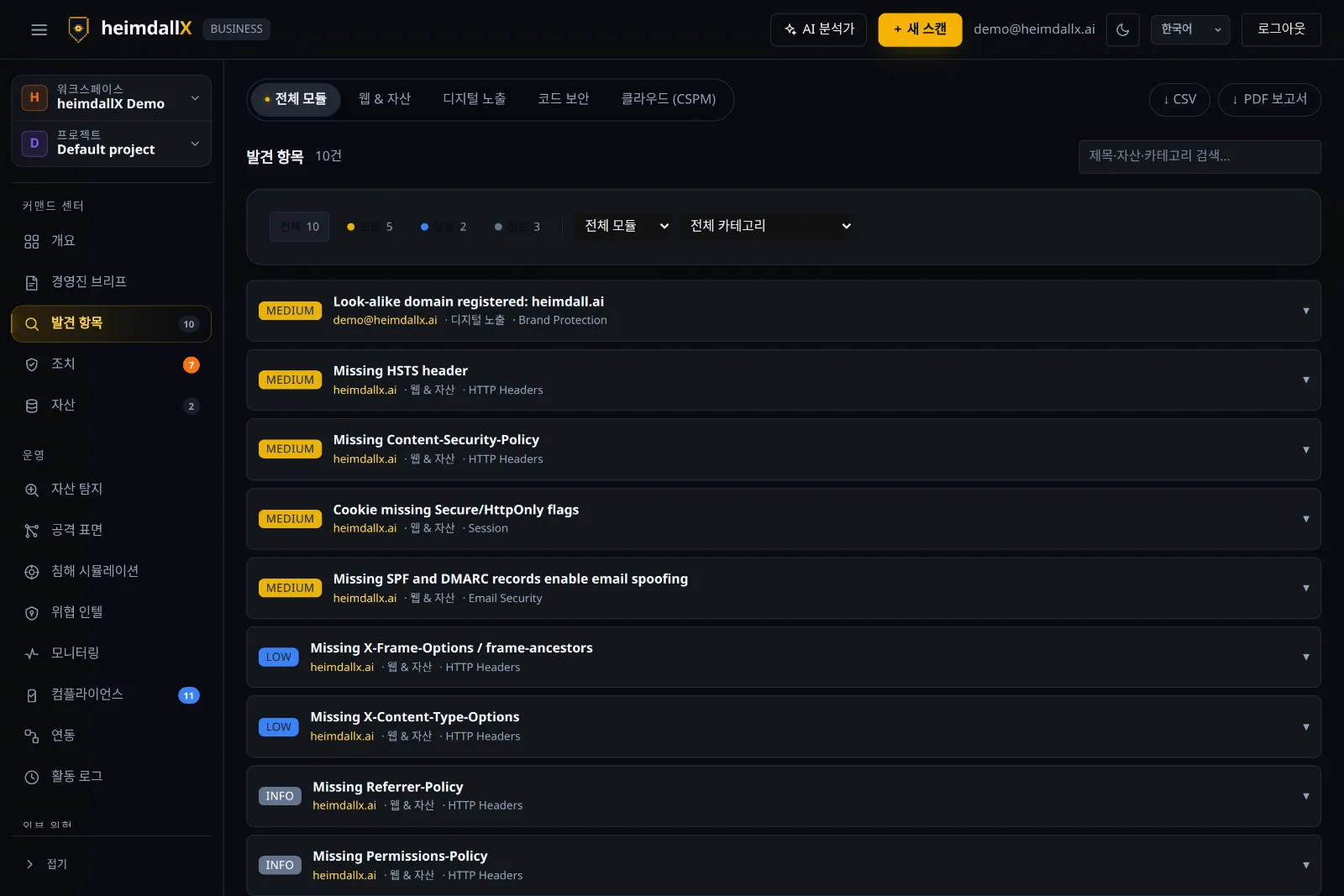Click the 로그아웃 button

pos(1281,29)
